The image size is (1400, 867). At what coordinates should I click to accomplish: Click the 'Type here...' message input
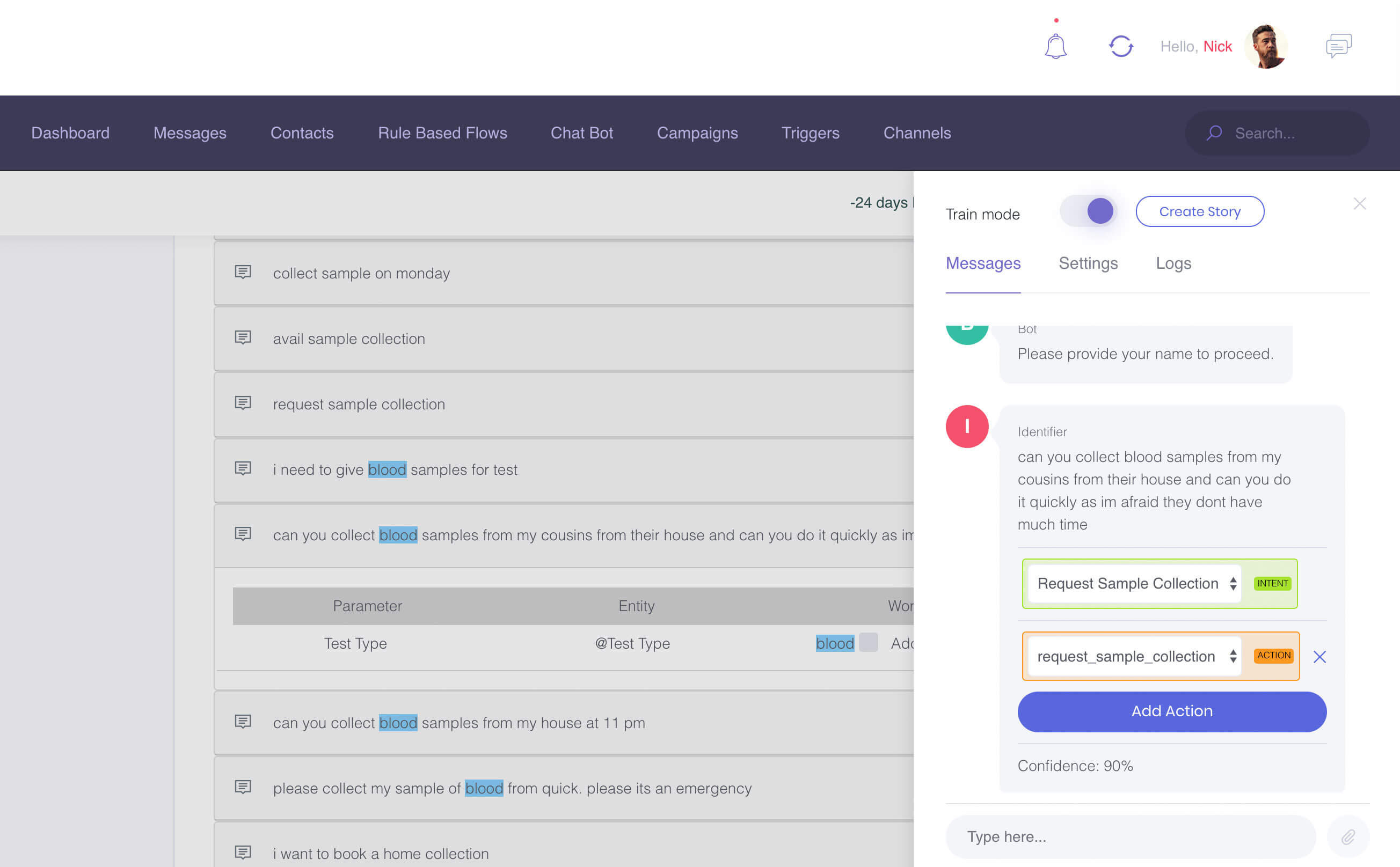tap(1129, 836)
